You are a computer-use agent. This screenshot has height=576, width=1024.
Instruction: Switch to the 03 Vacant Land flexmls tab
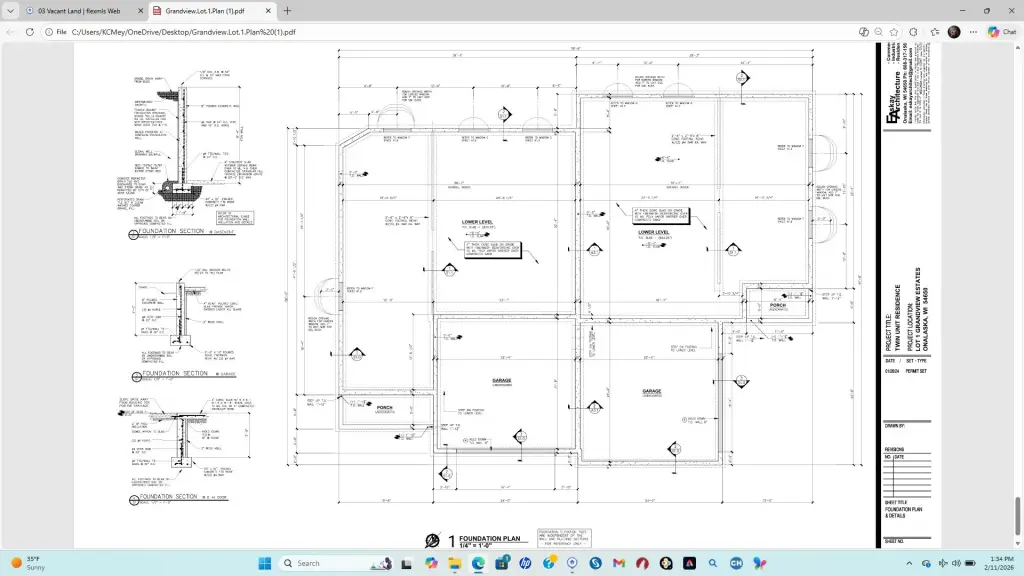tap(80, 10)
